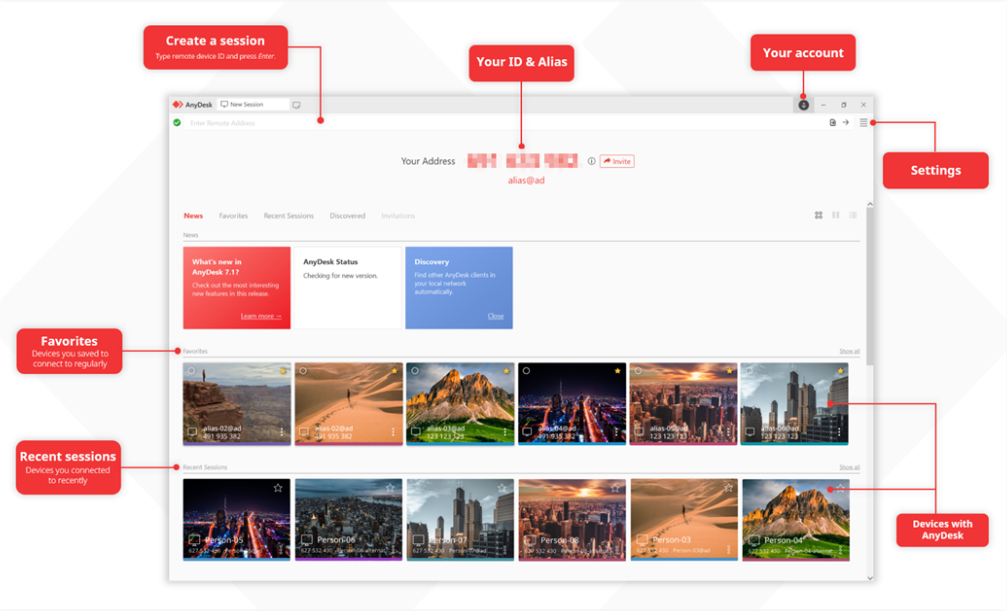Select the News tab

[x=193, y=216]
